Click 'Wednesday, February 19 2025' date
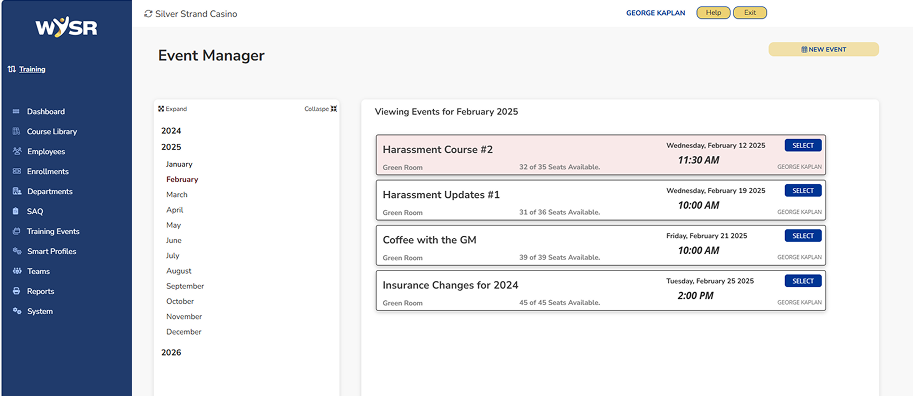 click(x=716, y=190)
